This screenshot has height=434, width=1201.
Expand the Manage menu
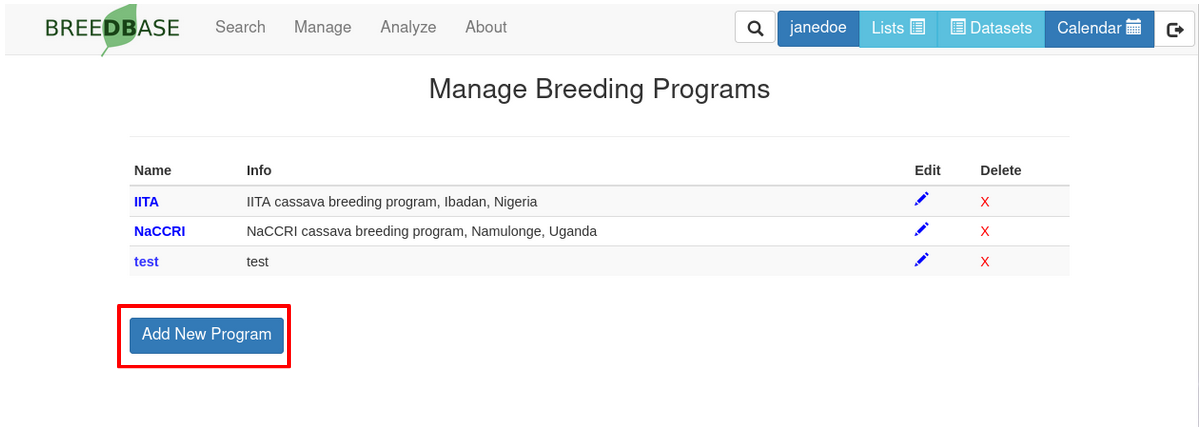coord(322,27)
